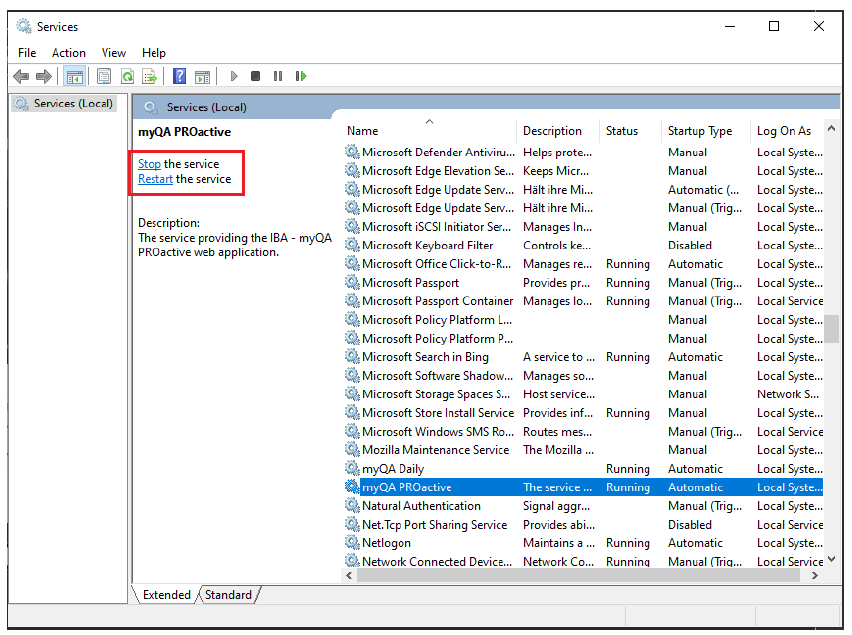Select the Microsoft Passport service row
The height and width of the screenshot is (635, 852).
(584, 282)
